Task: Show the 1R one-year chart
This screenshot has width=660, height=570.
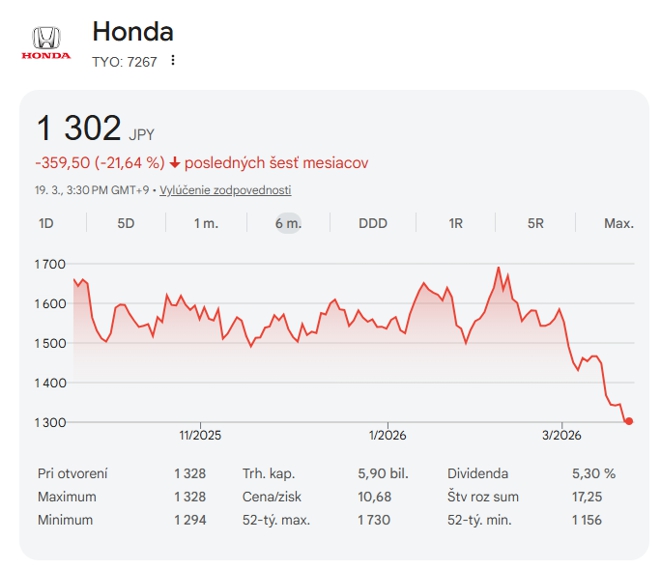Action: coord(455,223)
